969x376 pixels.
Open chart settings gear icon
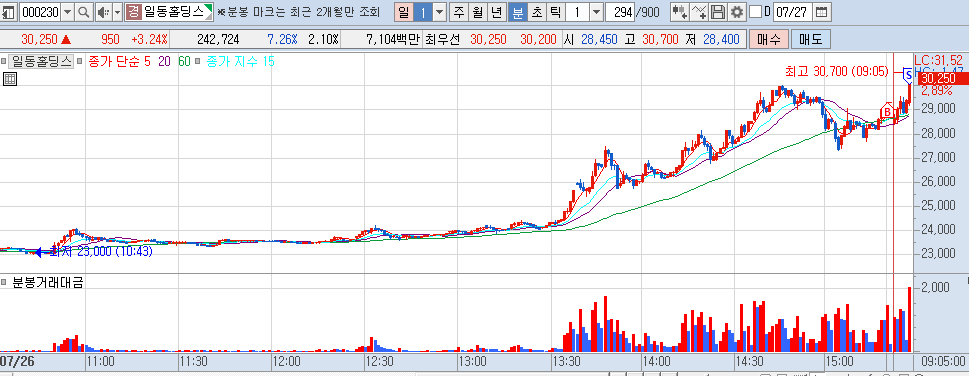(x=737, y=12)
